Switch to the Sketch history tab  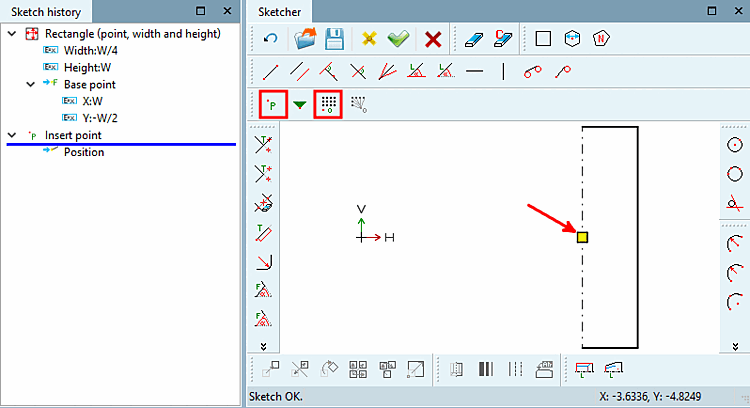(46, 11)
